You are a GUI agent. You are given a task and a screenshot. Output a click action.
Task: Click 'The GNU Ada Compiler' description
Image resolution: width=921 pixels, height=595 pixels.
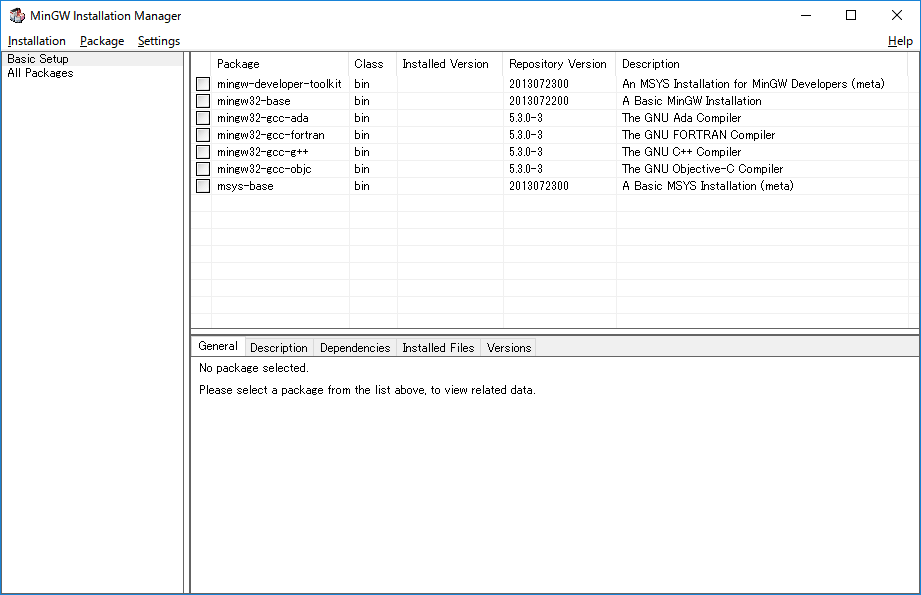[681, 118]
